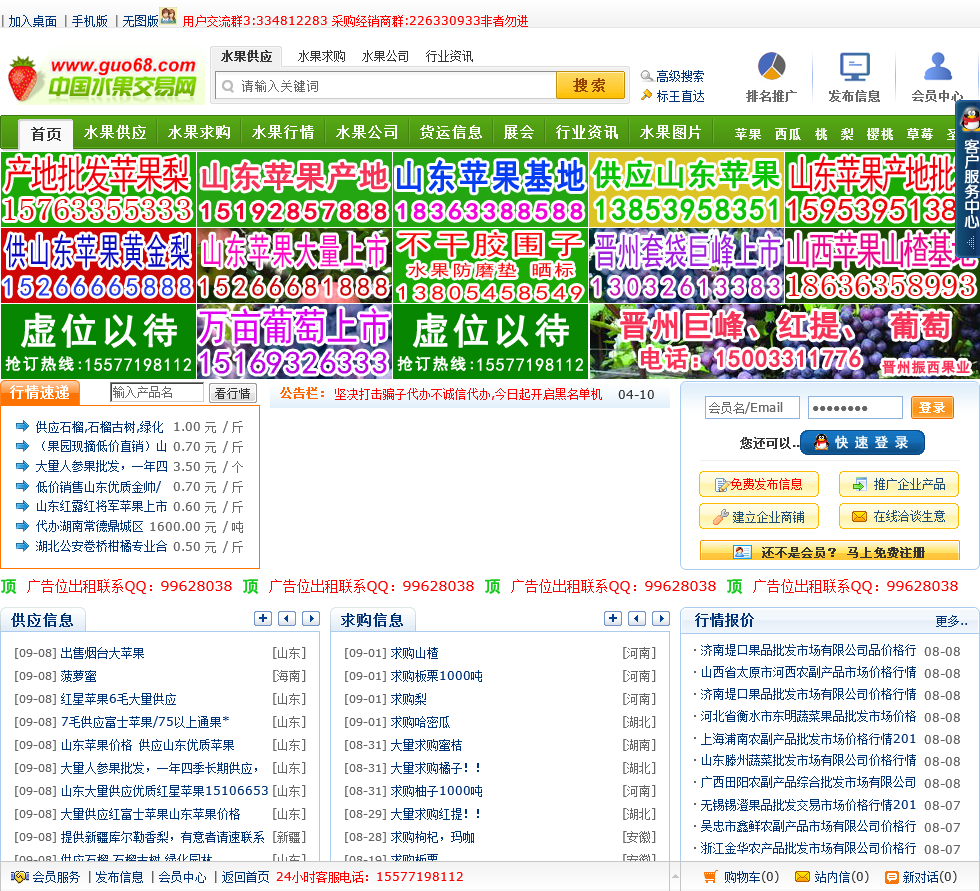The height and width of the screenshot is (891, 980).
Task: Click arrow beside 供应石榴,石榴古树,绿化
Action: tap(22, 426)
